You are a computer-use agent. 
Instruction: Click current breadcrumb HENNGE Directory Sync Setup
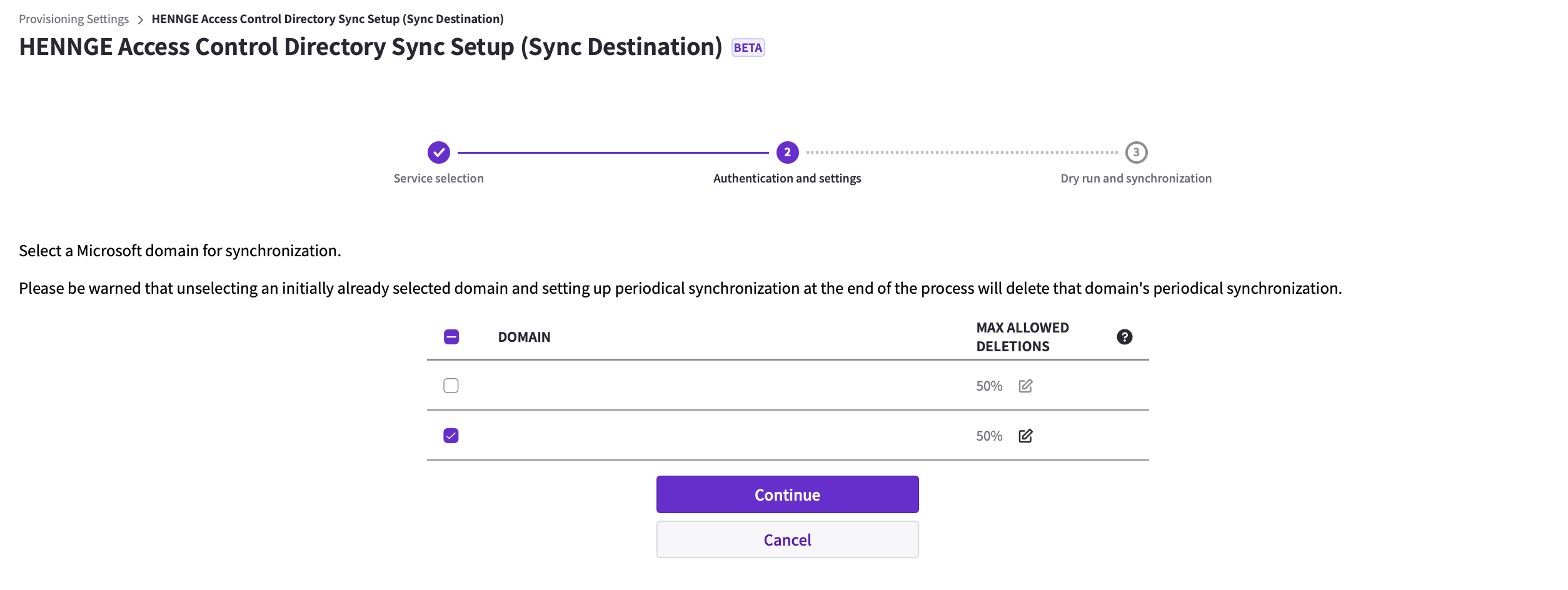[x=328, y=19]
